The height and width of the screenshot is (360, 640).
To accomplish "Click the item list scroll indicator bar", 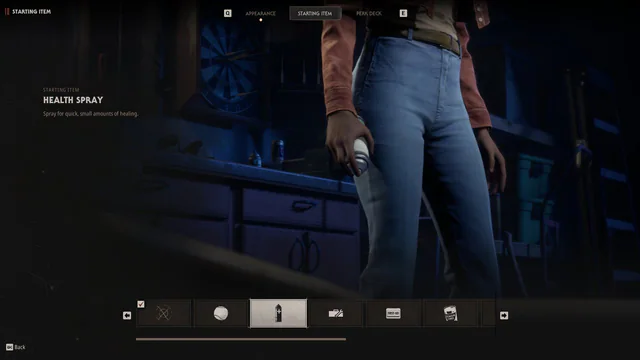I will pos(241,339).
